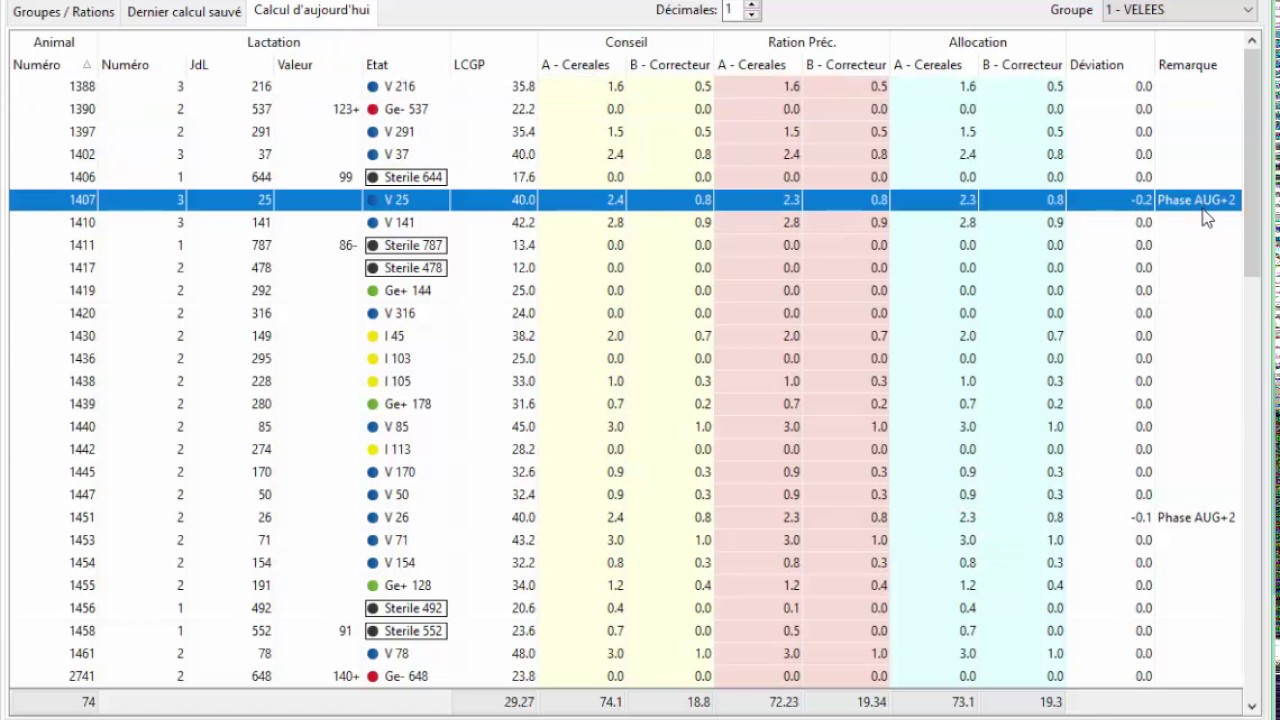Viewport: 1280px width, 720px height.
Task: Click blue status dot for V 85
Action: point(373,427)
